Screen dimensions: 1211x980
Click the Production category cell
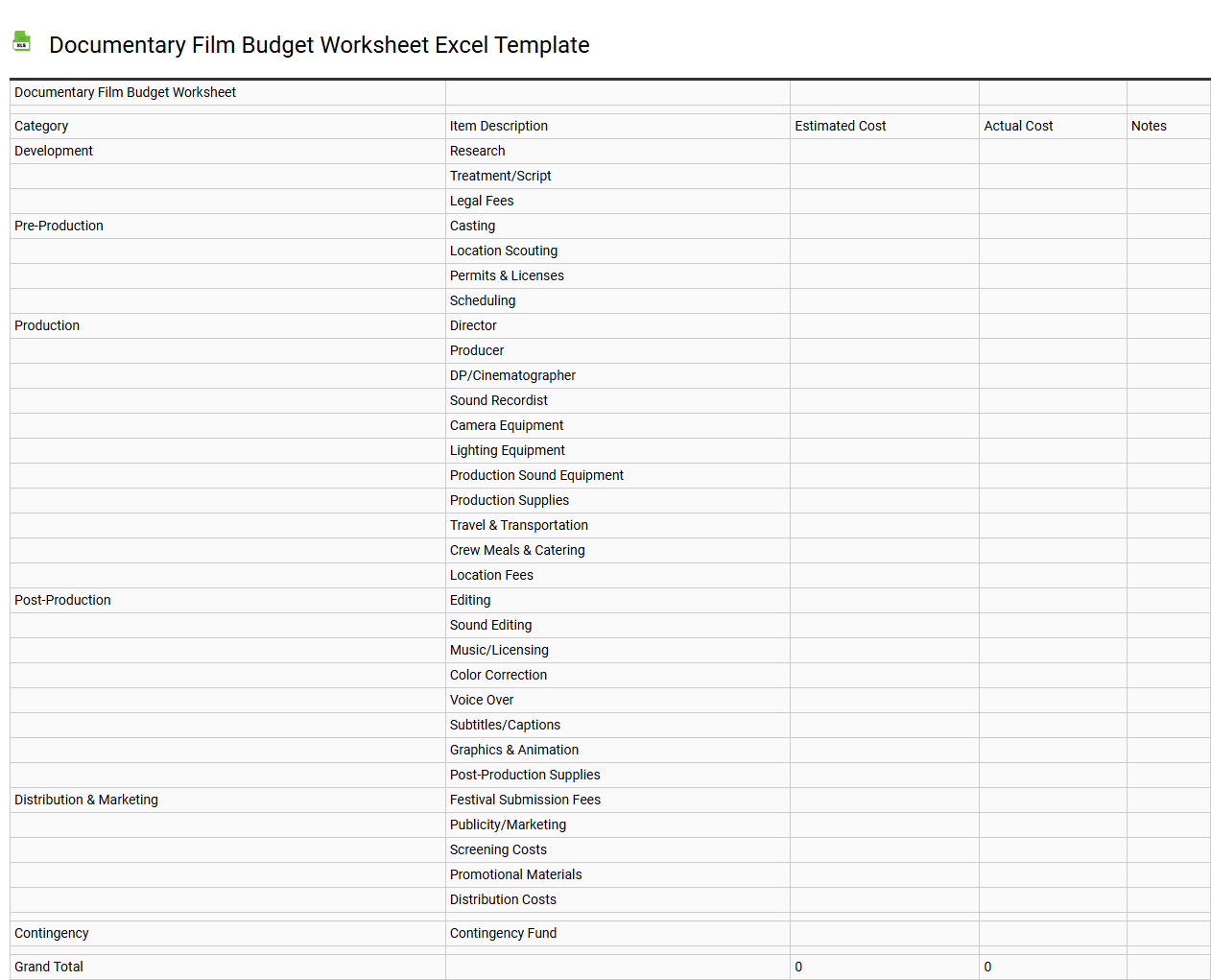tap(46, 325)
